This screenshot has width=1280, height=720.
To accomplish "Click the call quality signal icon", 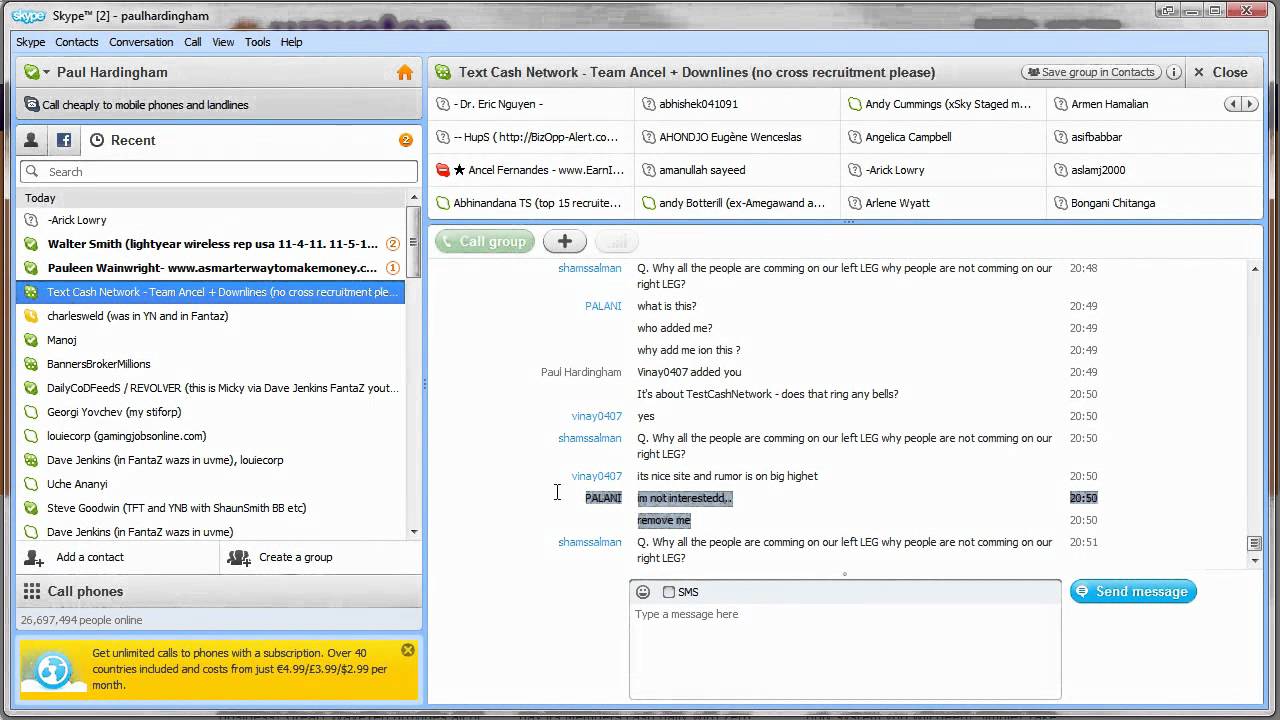I will (617, 241).
